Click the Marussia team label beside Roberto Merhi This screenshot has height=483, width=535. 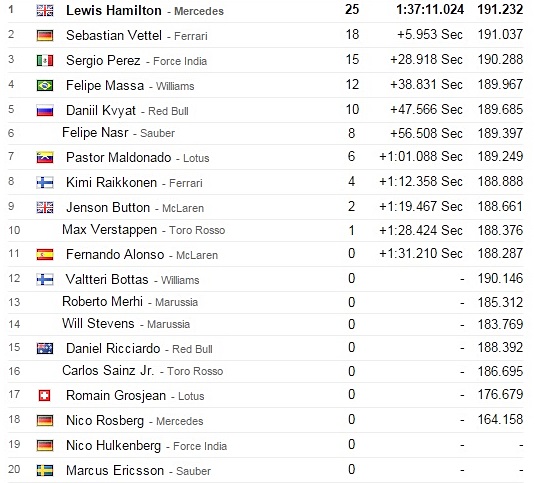click(x=176, y=302)
